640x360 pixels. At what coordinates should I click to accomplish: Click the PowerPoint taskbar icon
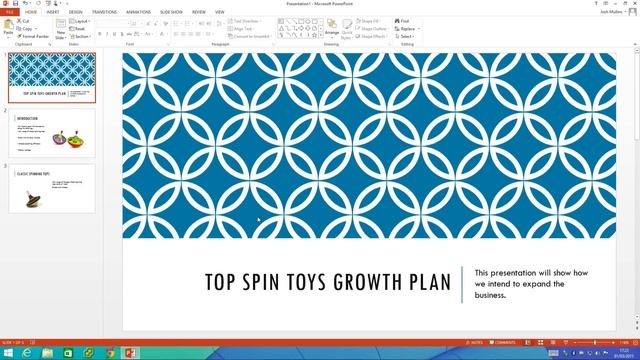(x=130, y=353)
